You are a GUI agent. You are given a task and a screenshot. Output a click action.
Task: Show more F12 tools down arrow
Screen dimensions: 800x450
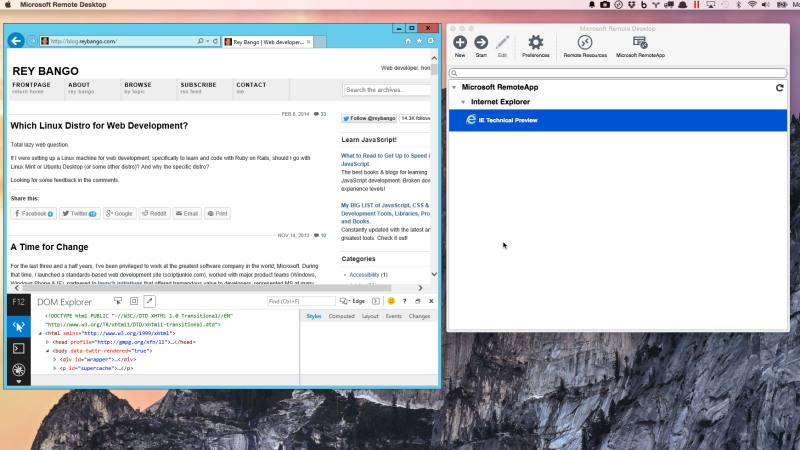18,382
